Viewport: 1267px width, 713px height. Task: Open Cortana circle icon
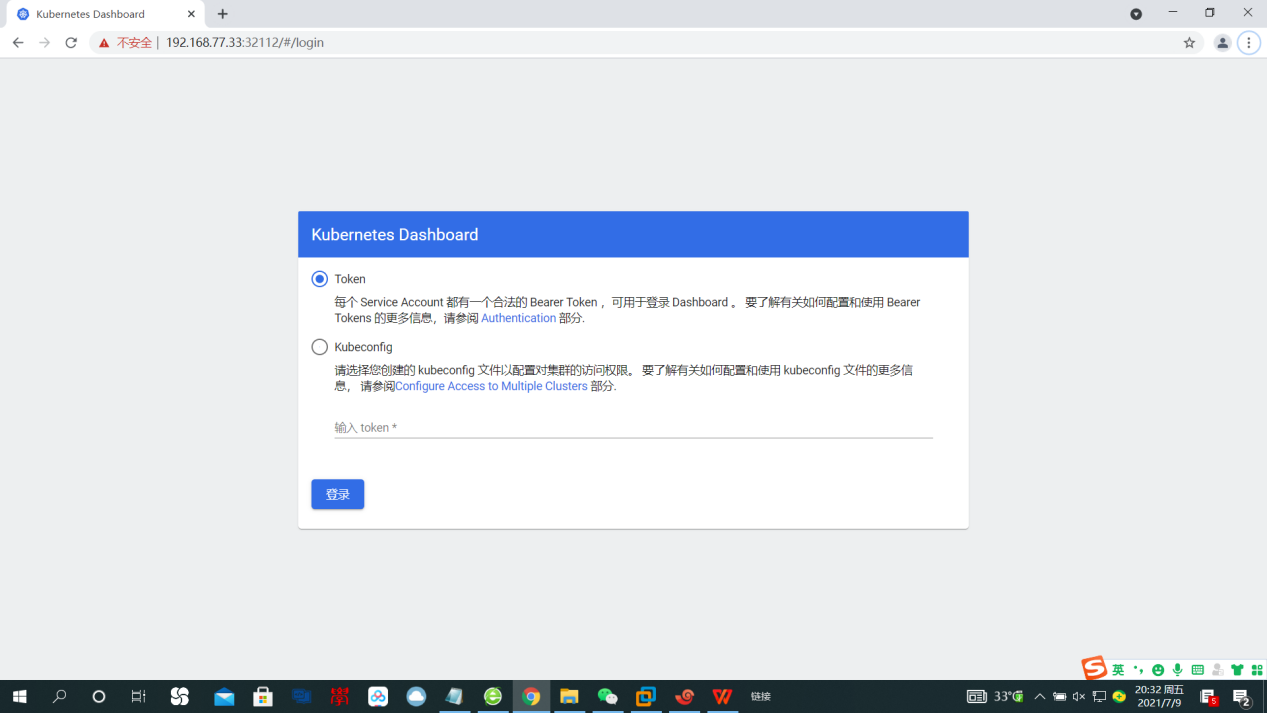point(98,696)
